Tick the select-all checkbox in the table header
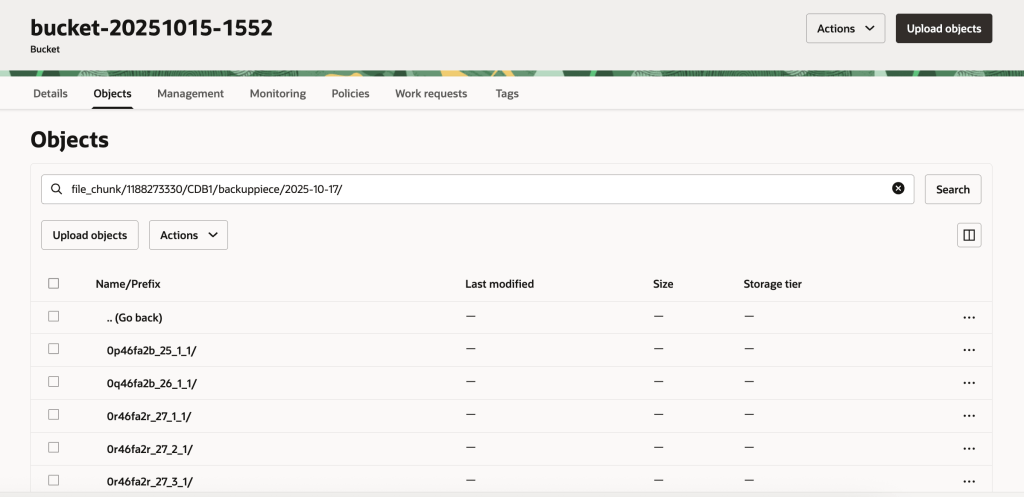The image size is (1024, 497). click(x=54, y=284)
